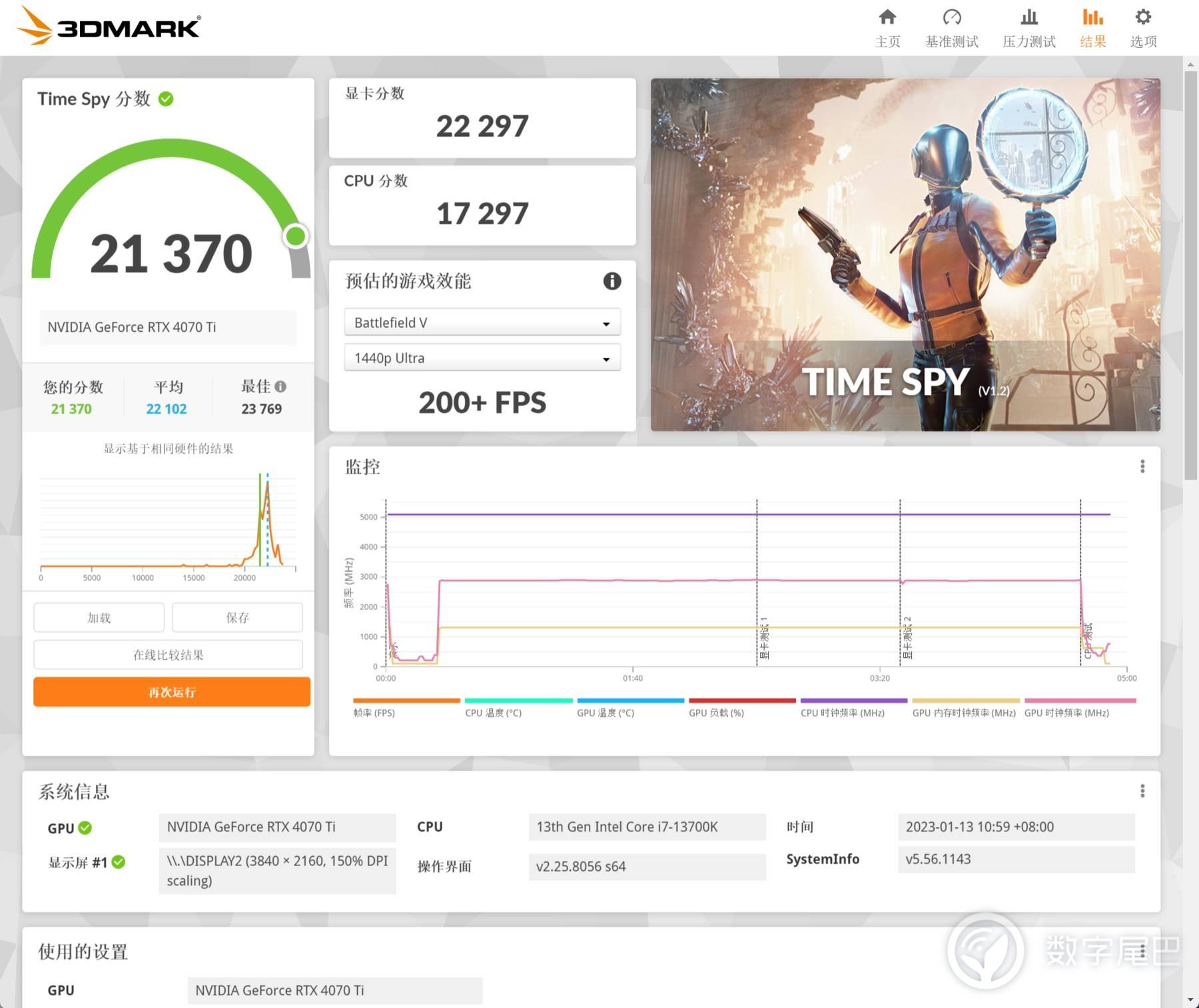Click the orange 再次运行 run again button
This screenshot has width=1199, height=1008.
click(x=172, y=692)
